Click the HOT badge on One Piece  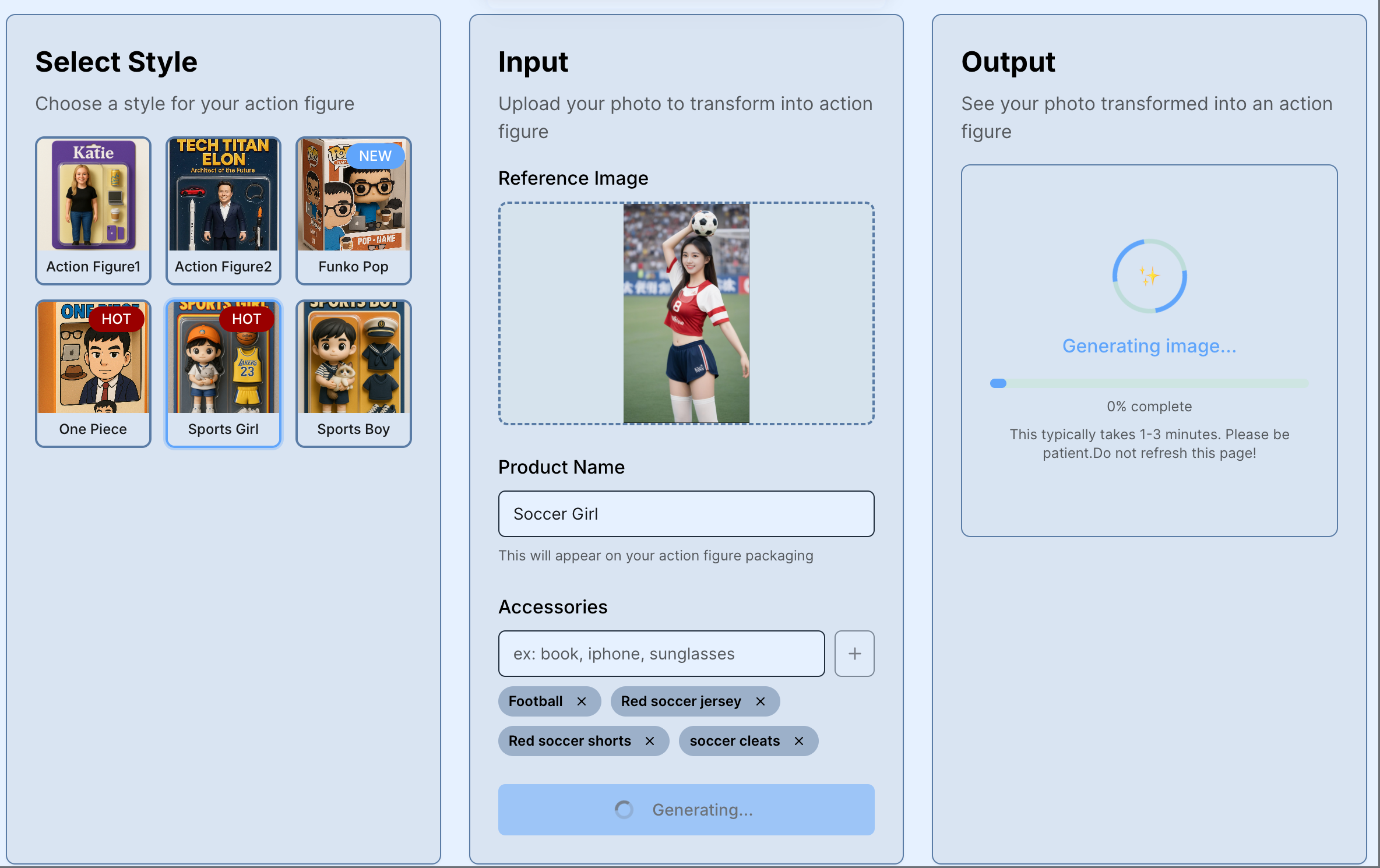(x=116, y=319)
